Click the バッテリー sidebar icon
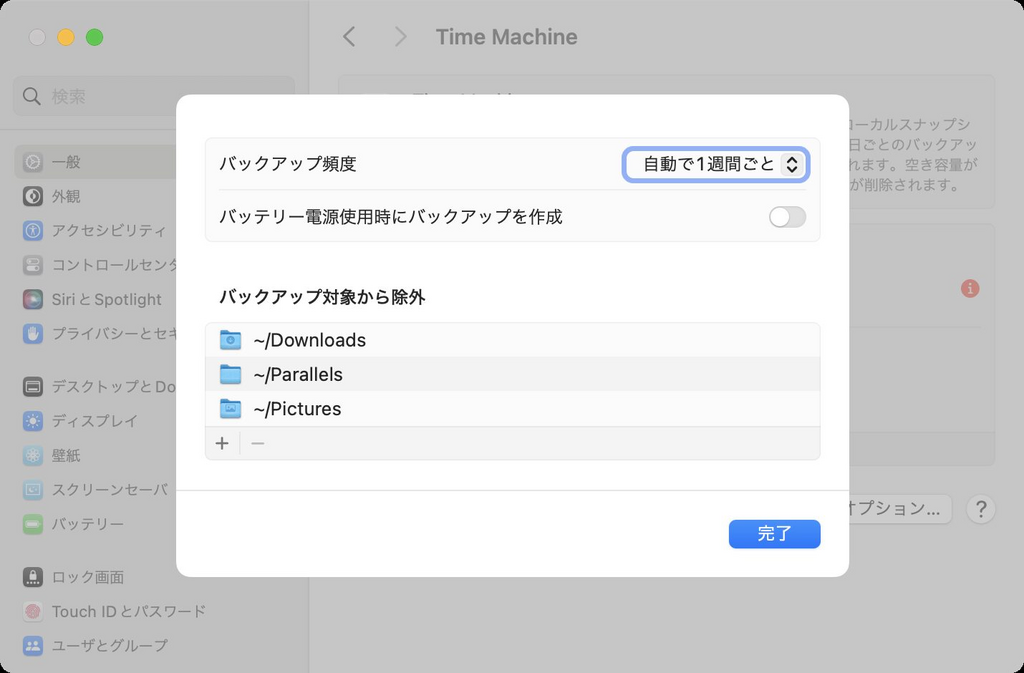The image size is (1024, 673). pyautogui.click(x=33, y=524)
